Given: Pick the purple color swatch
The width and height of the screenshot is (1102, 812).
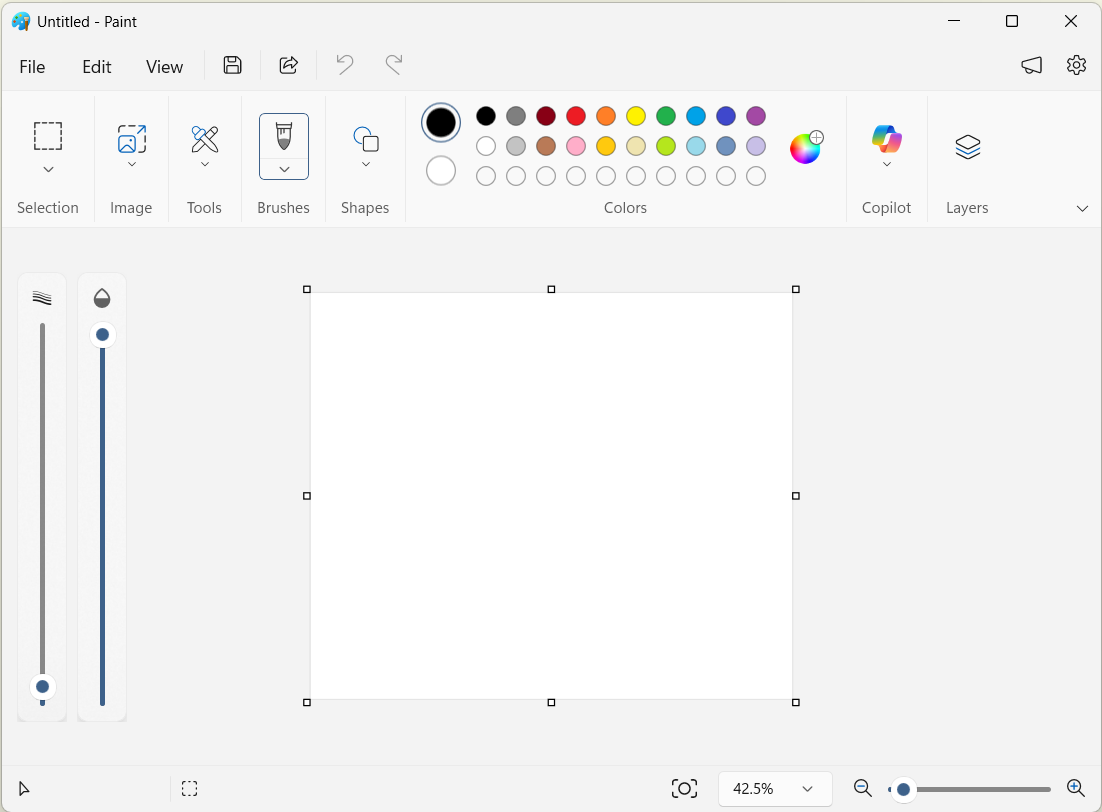Looking at the screenshot, I should (756, 116).
